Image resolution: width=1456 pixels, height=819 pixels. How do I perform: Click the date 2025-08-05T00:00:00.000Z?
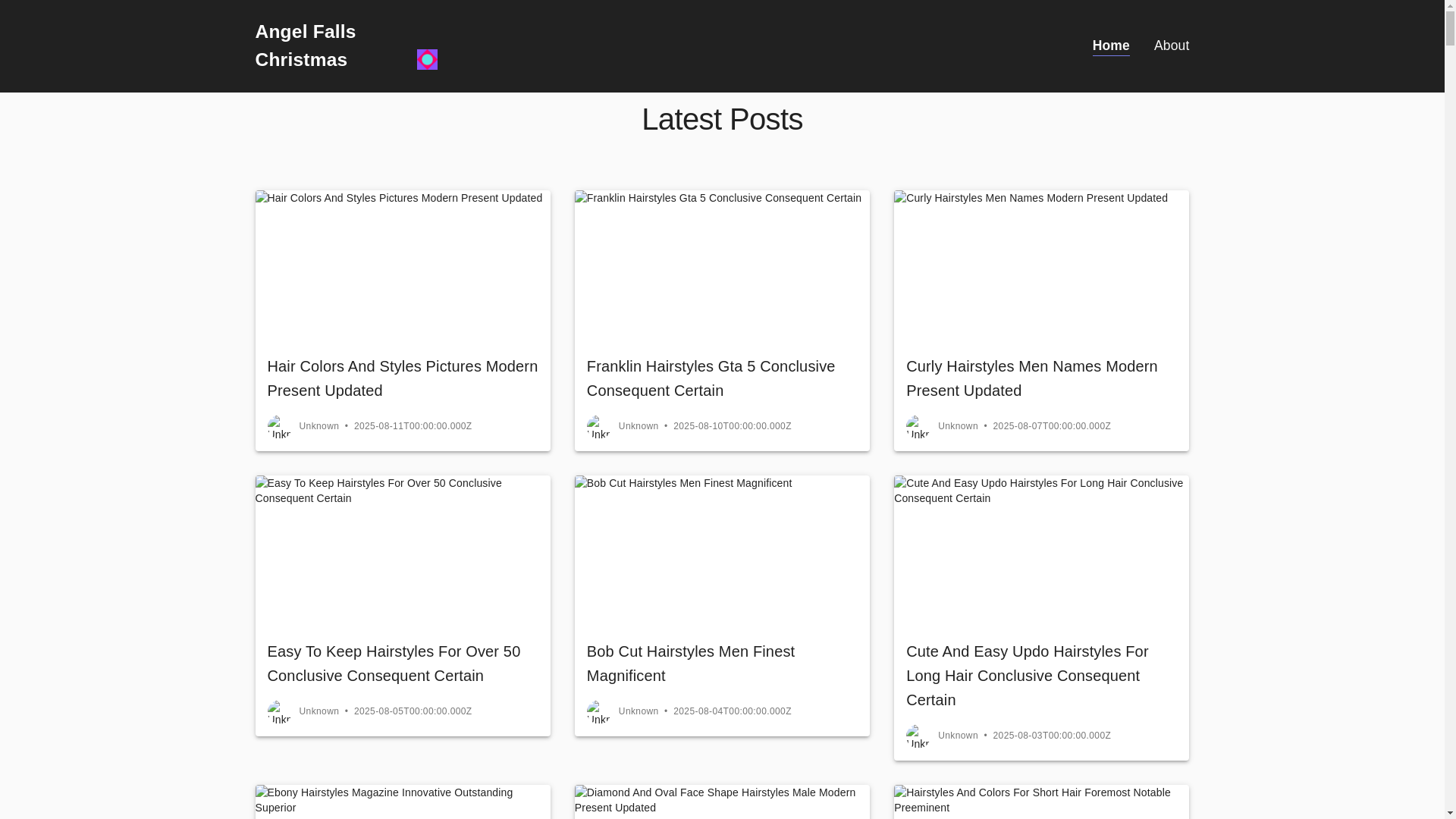click(x=413, y=711)
